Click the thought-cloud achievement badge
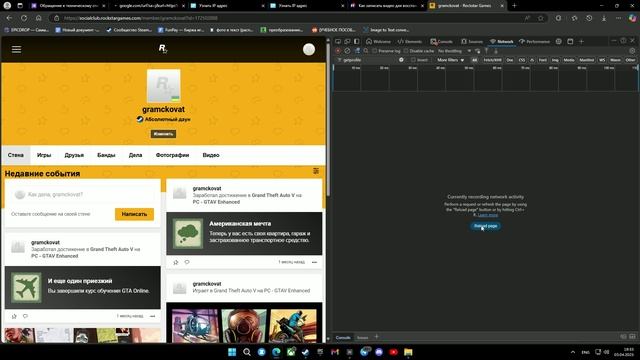The image size is (640, 360). coord(188,233)
